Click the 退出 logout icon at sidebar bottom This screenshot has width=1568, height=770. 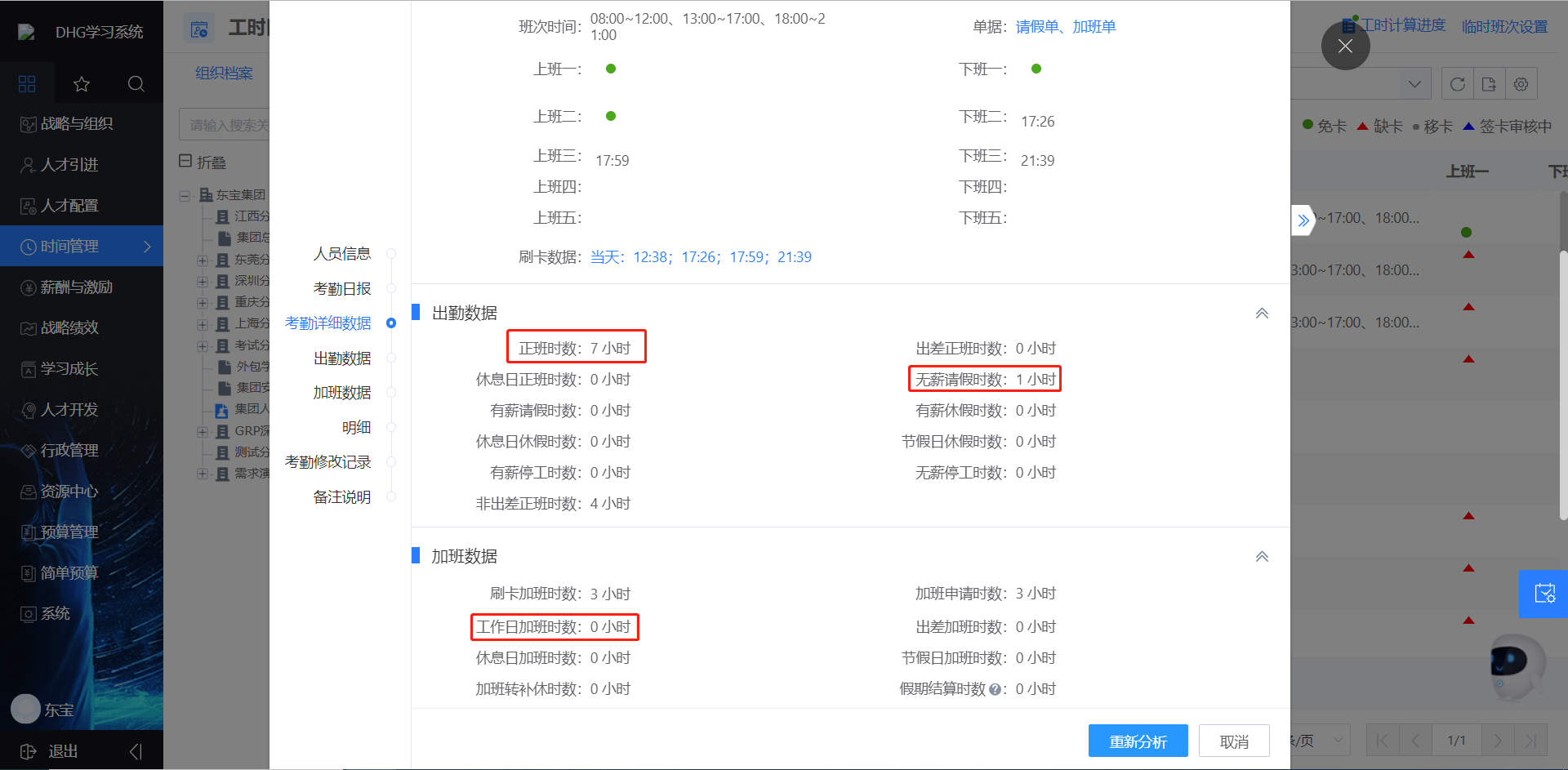[29, 750]
